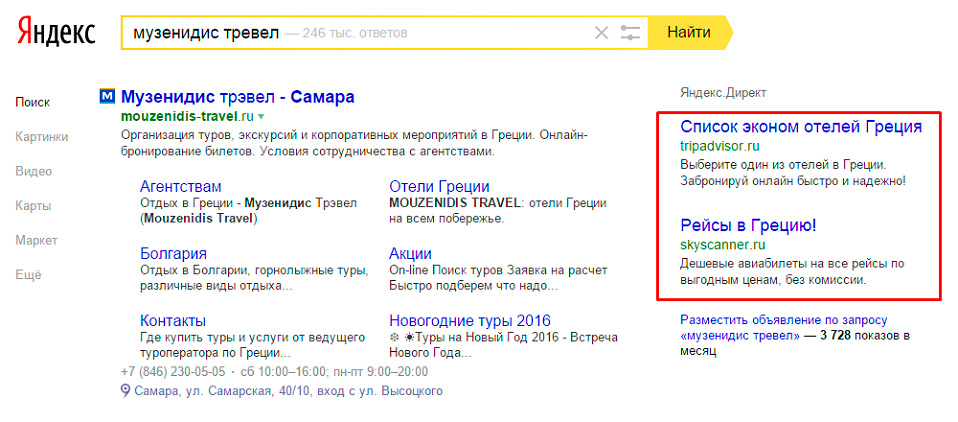
Task: Click the Список эконом отелей Греция ad
Action: 801,126
